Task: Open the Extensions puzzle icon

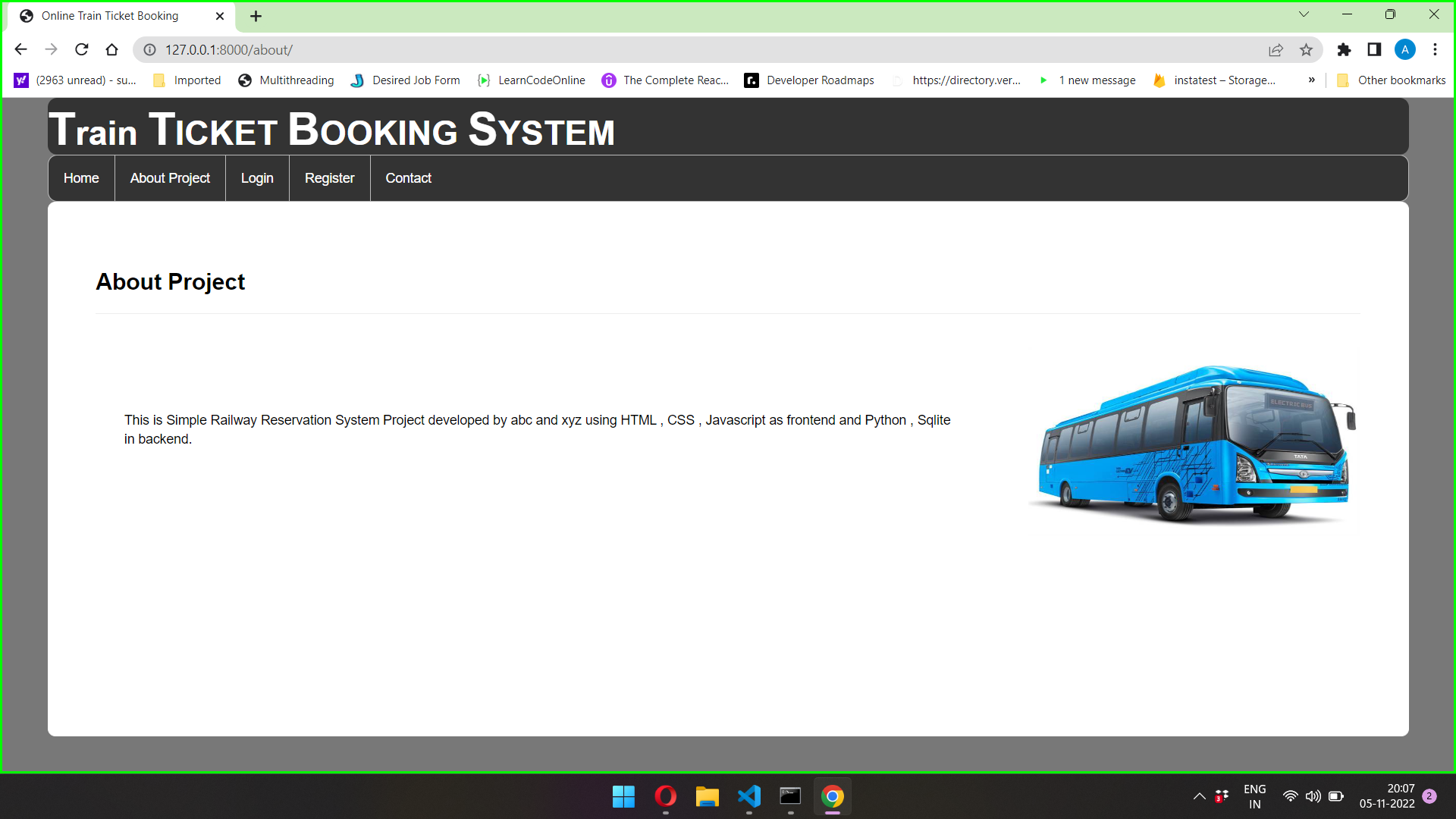Action: tap(1344, 50)
